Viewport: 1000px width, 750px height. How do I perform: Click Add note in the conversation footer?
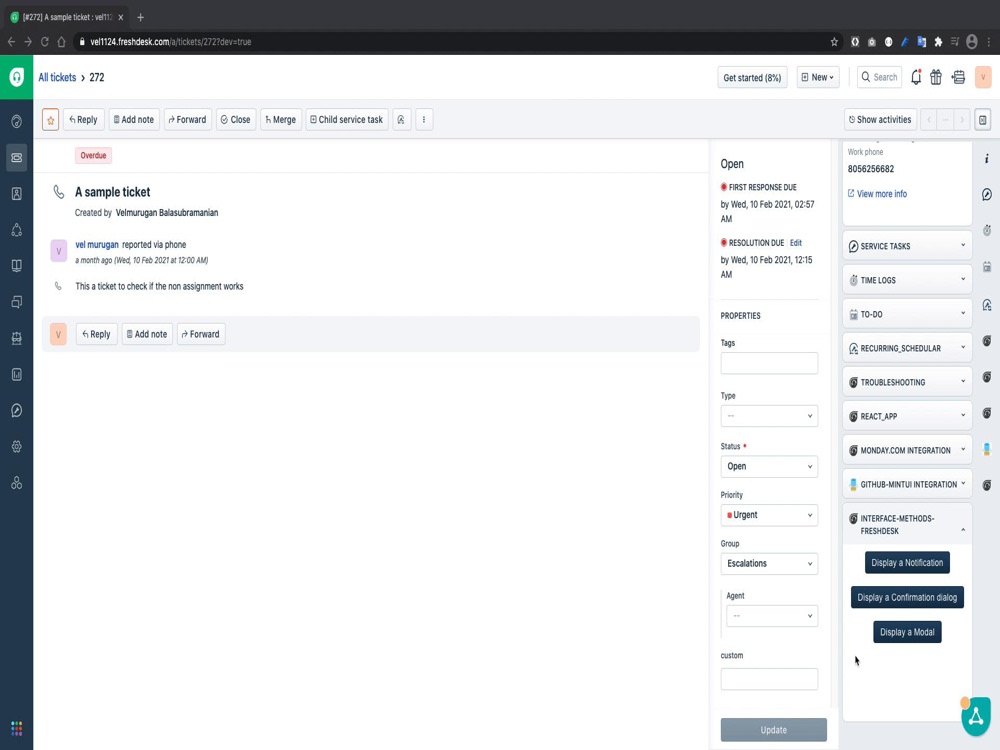click(x=147, y=334)
